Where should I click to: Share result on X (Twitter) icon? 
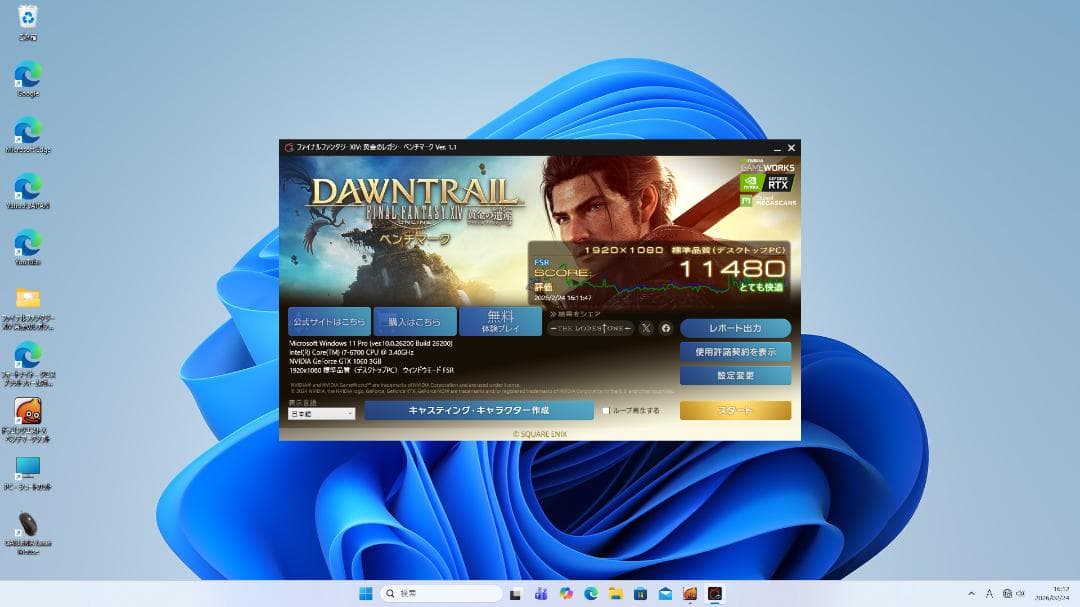[x=645, y=329]
